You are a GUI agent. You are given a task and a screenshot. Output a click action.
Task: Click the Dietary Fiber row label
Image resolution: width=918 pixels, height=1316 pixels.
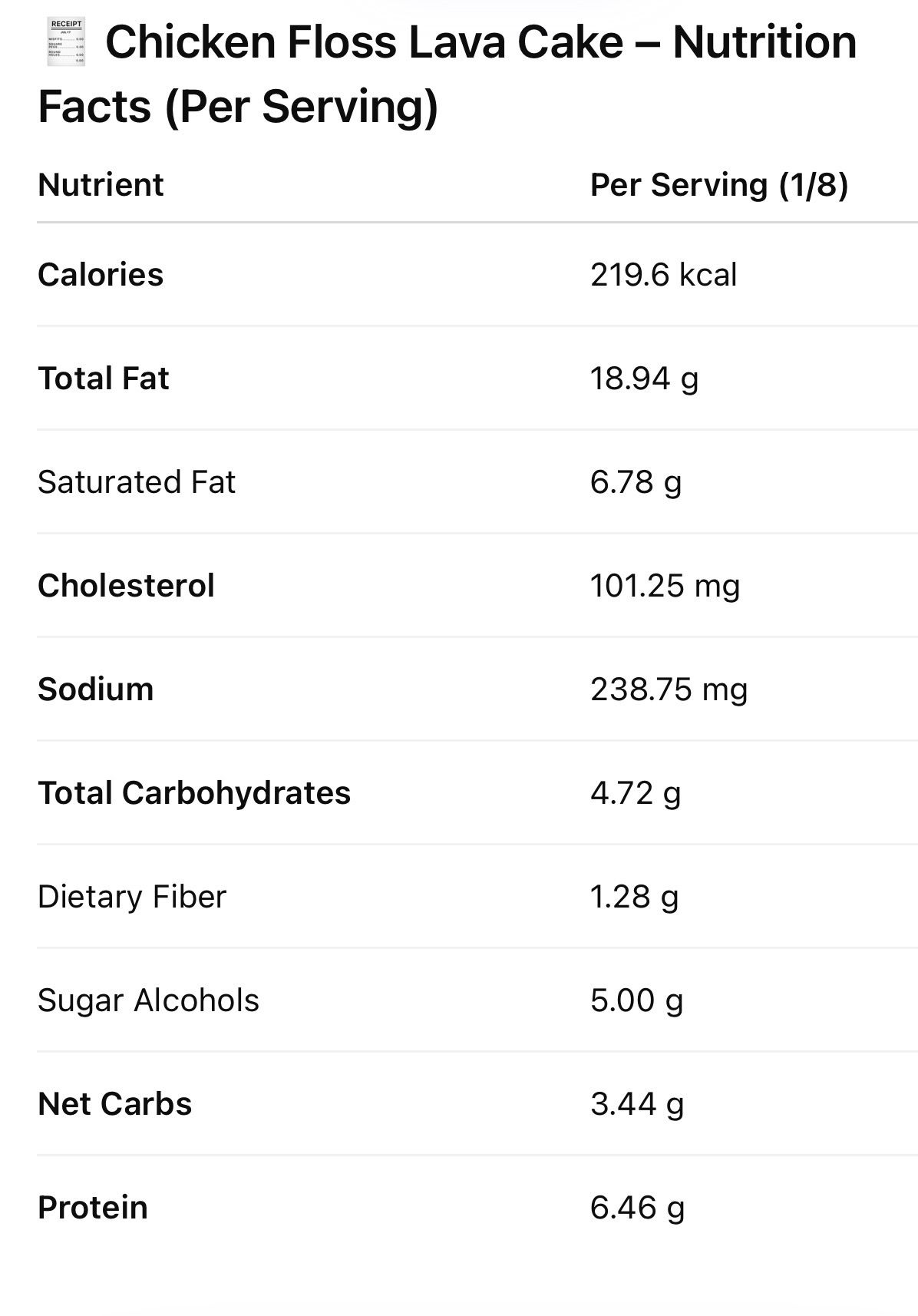tap(132, 897)
